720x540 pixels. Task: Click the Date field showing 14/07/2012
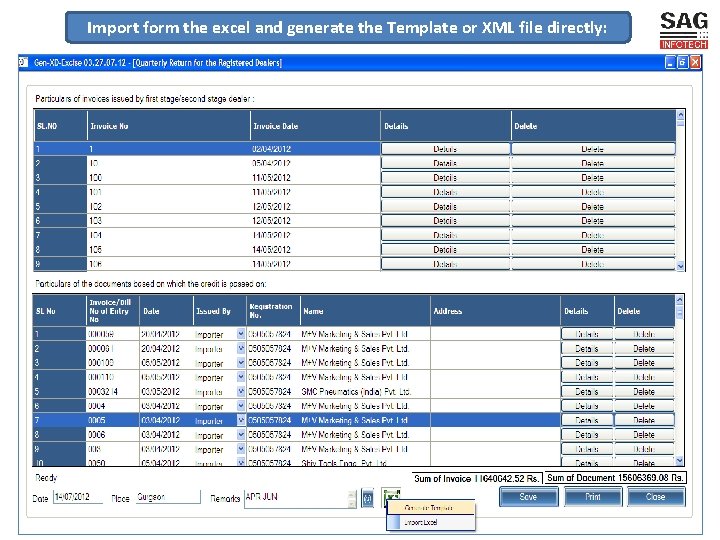pos(78,497)
